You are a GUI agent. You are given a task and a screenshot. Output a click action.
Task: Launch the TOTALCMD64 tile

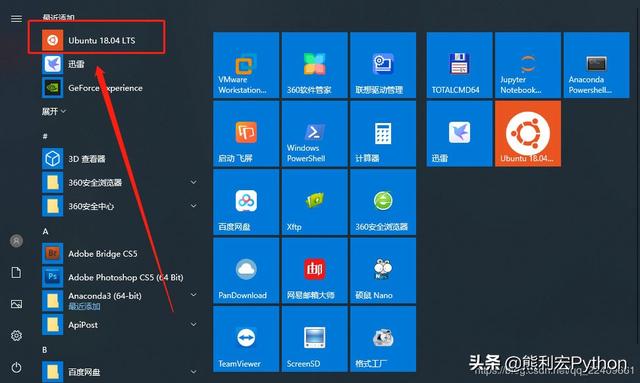460,65
